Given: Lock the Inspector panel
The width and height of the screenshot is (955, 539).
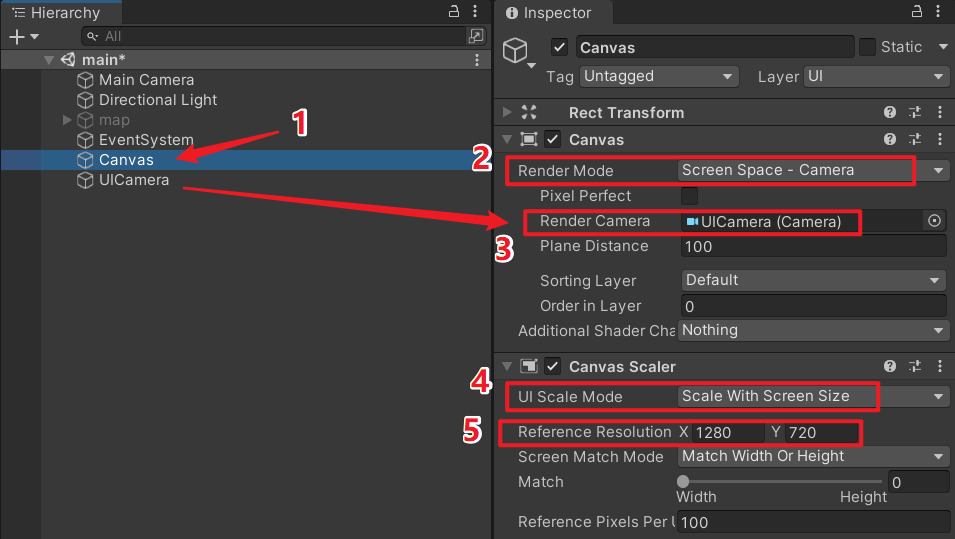Looking at the screenshot, I should pyautogui.click(x=917, y=11).
